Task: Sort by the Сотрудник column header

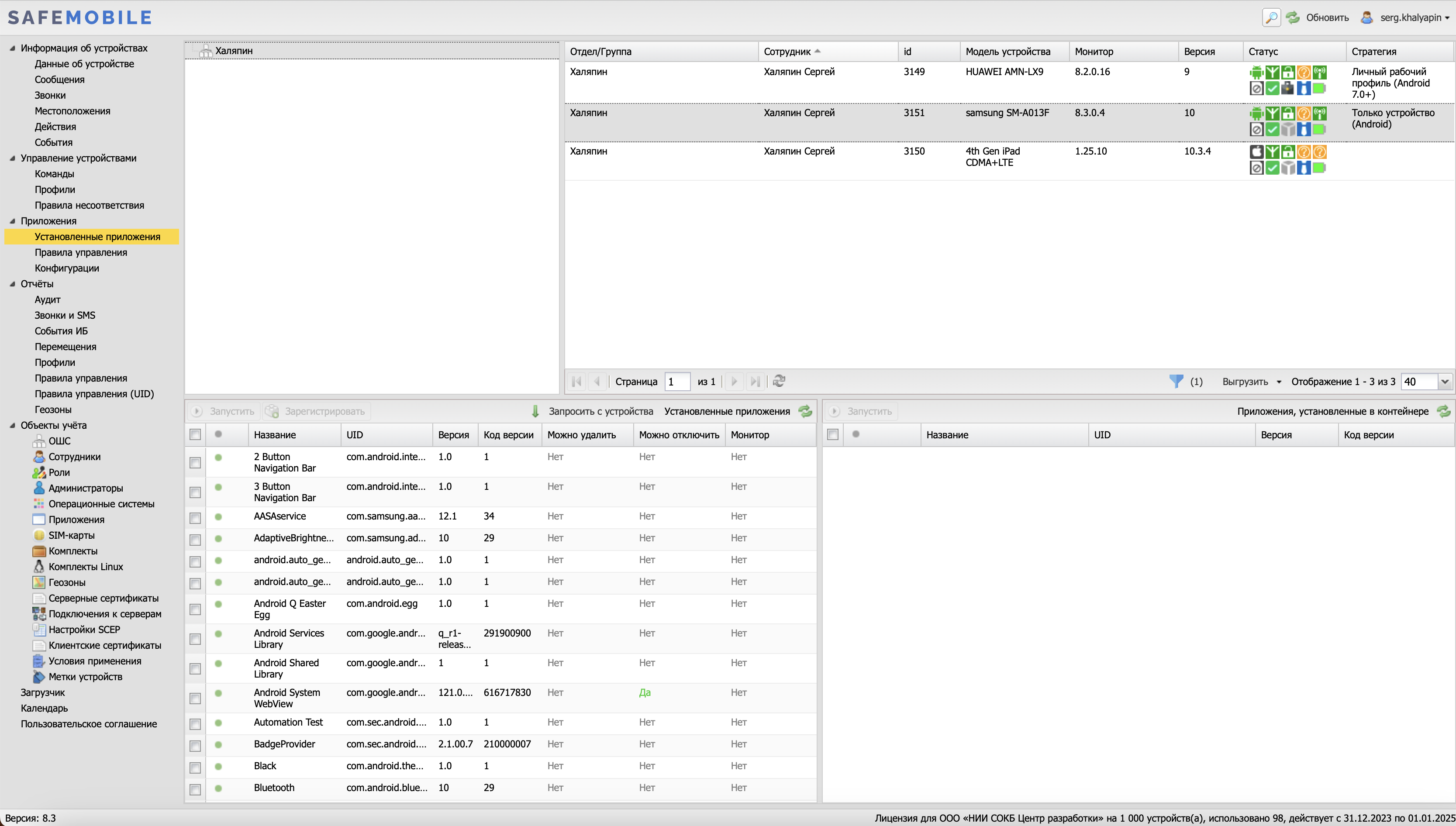Action: click(787, 52)
